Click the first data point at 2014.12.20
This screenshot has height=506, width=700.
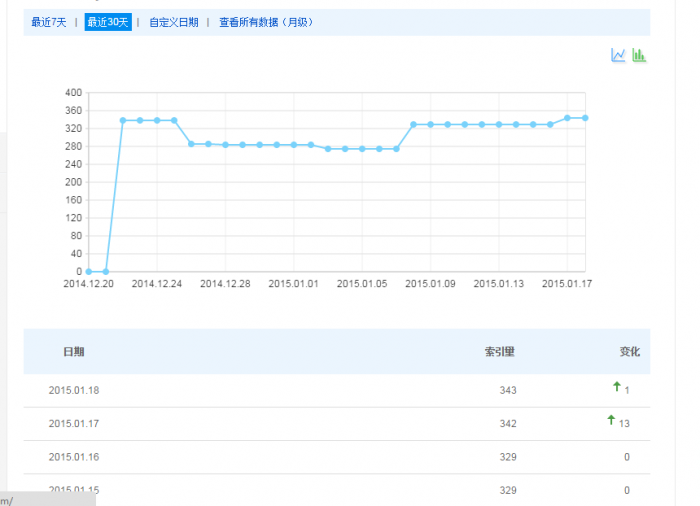pyautogui.click(x=89, y=271)
